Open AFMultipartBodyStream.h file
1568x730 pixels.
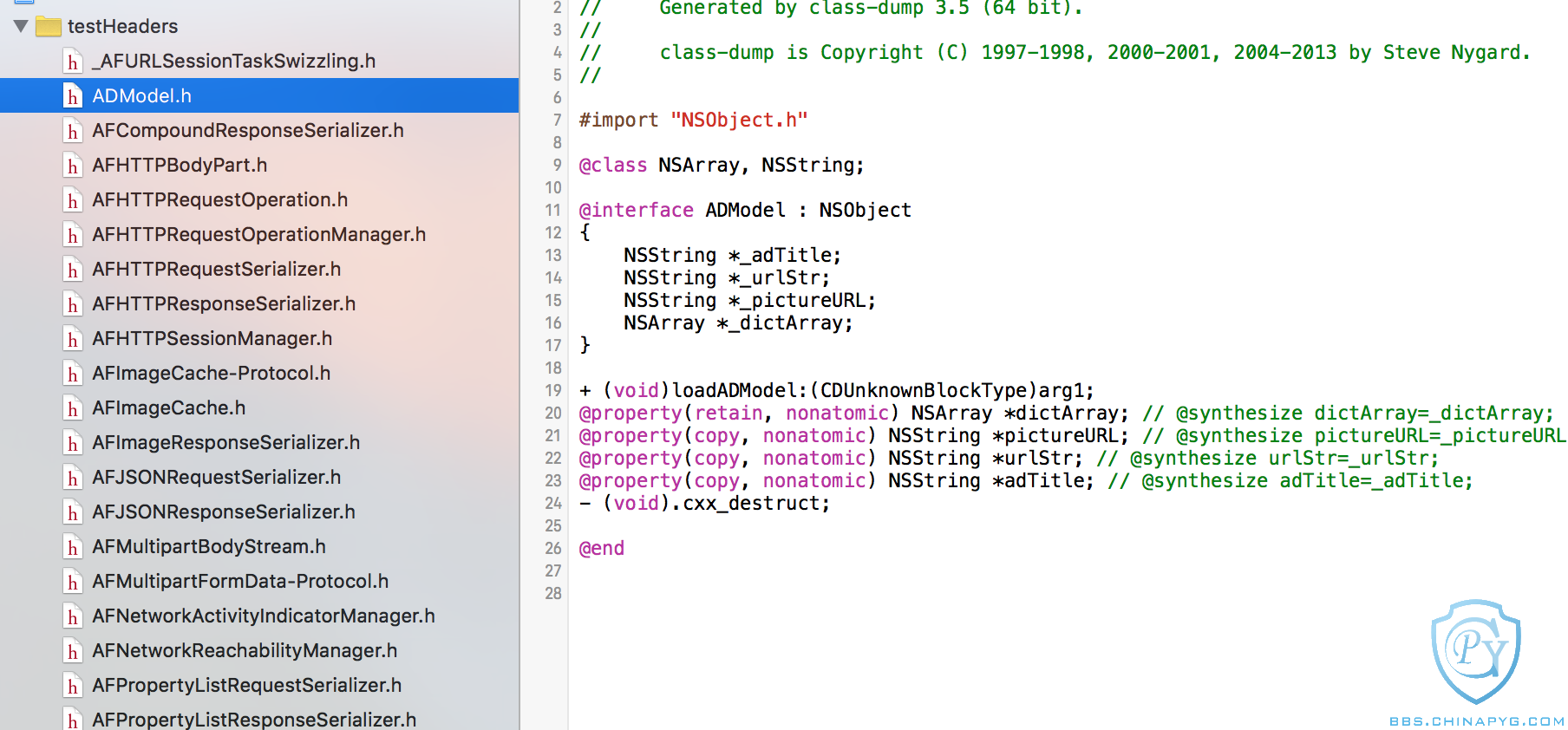pyautogui.click(x=209, y=546)
